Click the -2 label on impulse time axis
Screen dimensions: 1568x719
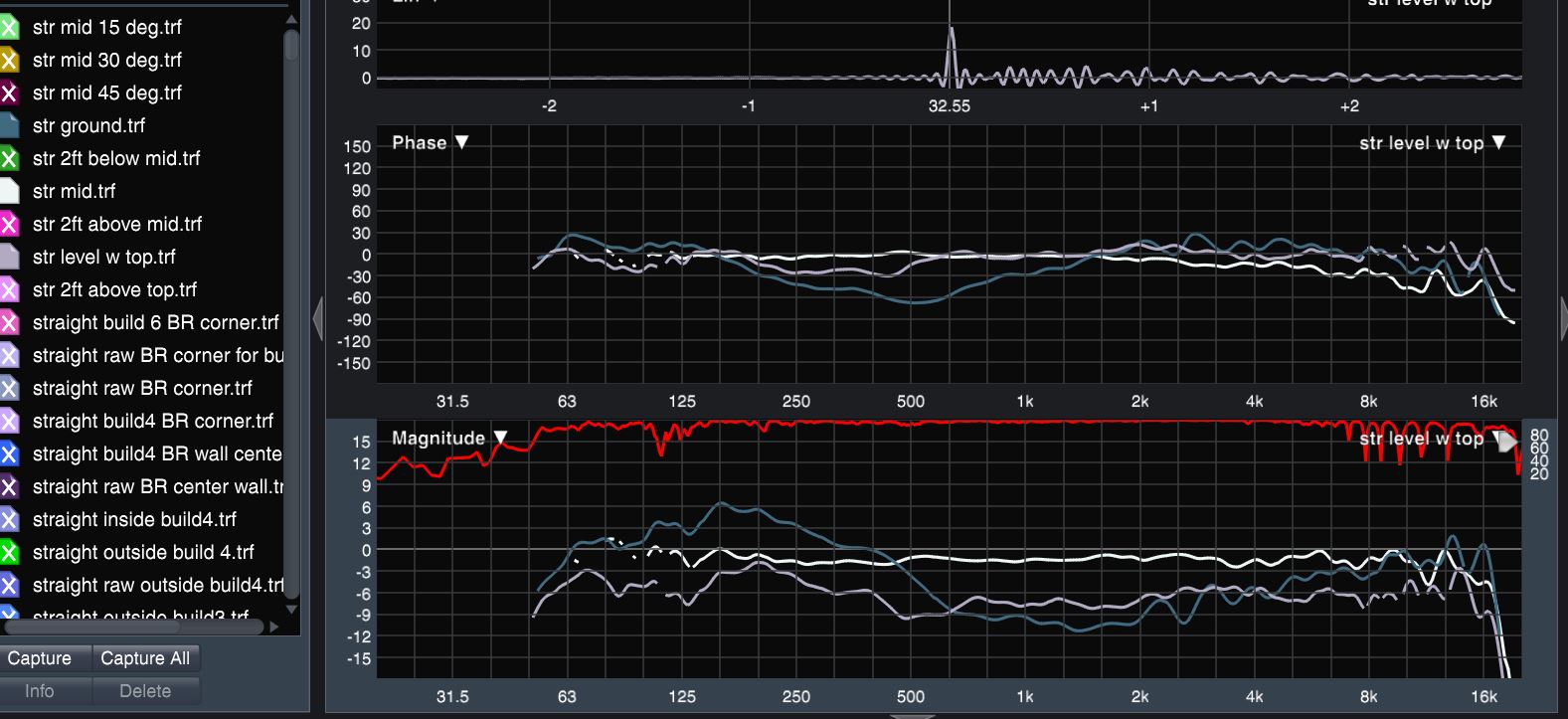549,106
